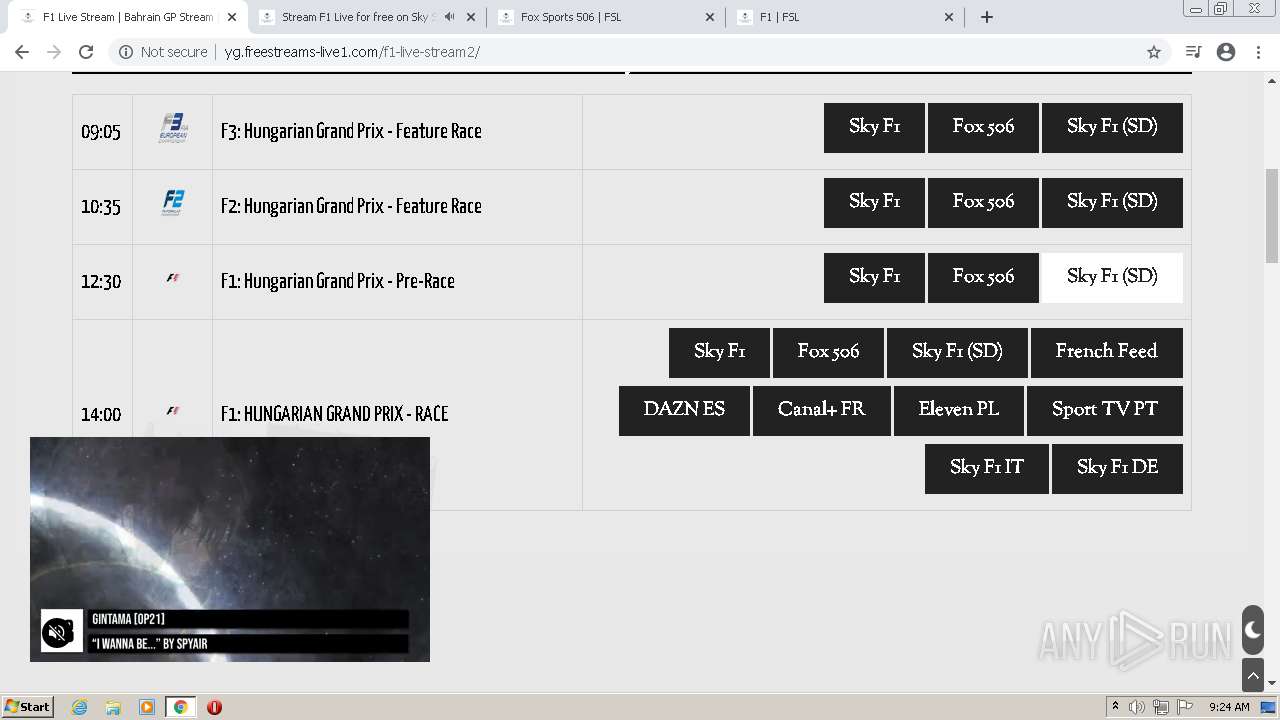Show hidden tray icons arrow

tap(1115, 707)
